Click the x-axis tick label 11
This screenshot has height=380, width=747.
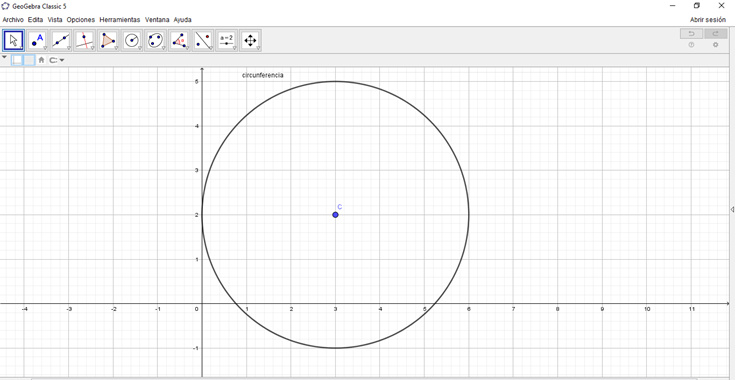click(692, 309)
